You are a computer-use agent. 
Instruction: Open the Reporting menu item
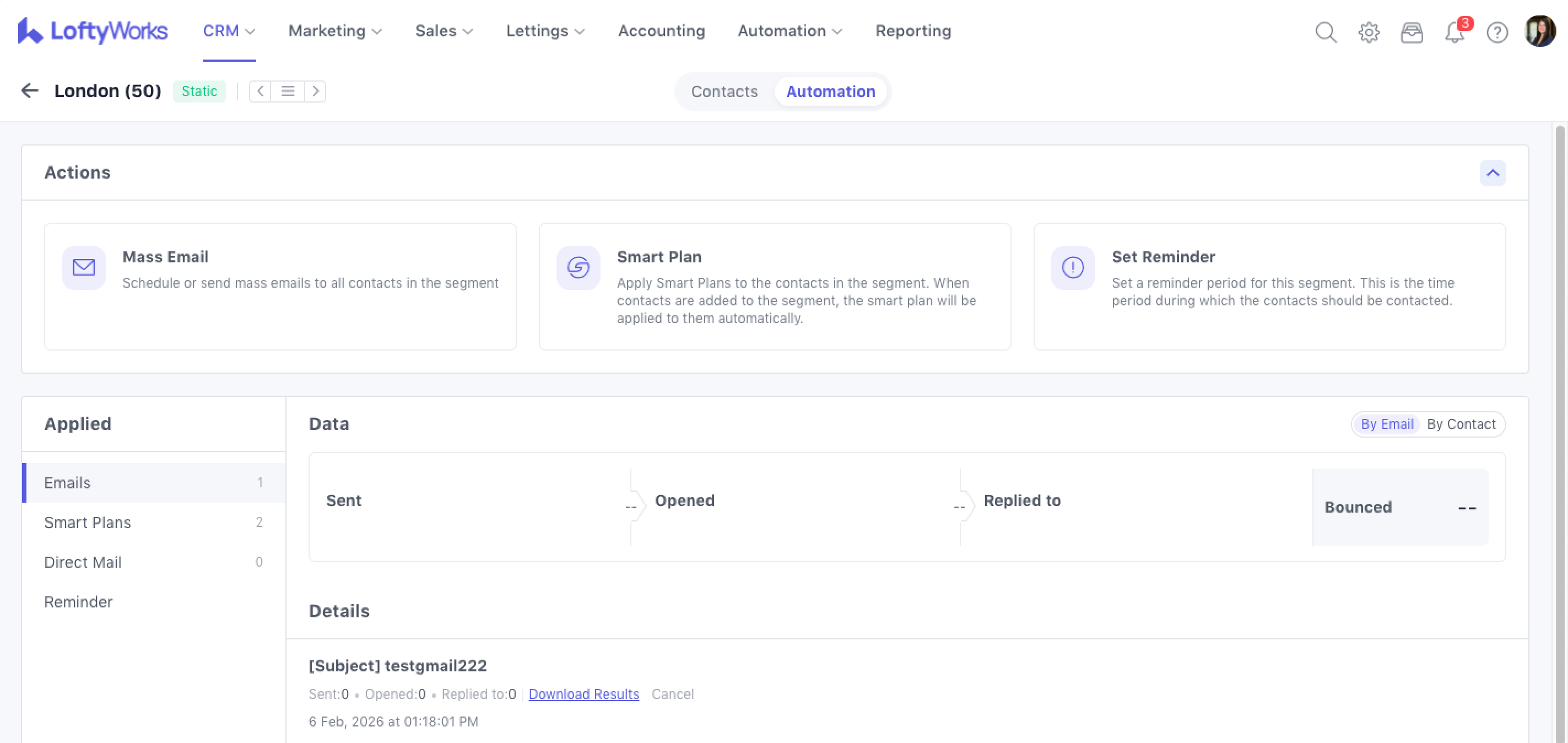[x=912, y=30]
